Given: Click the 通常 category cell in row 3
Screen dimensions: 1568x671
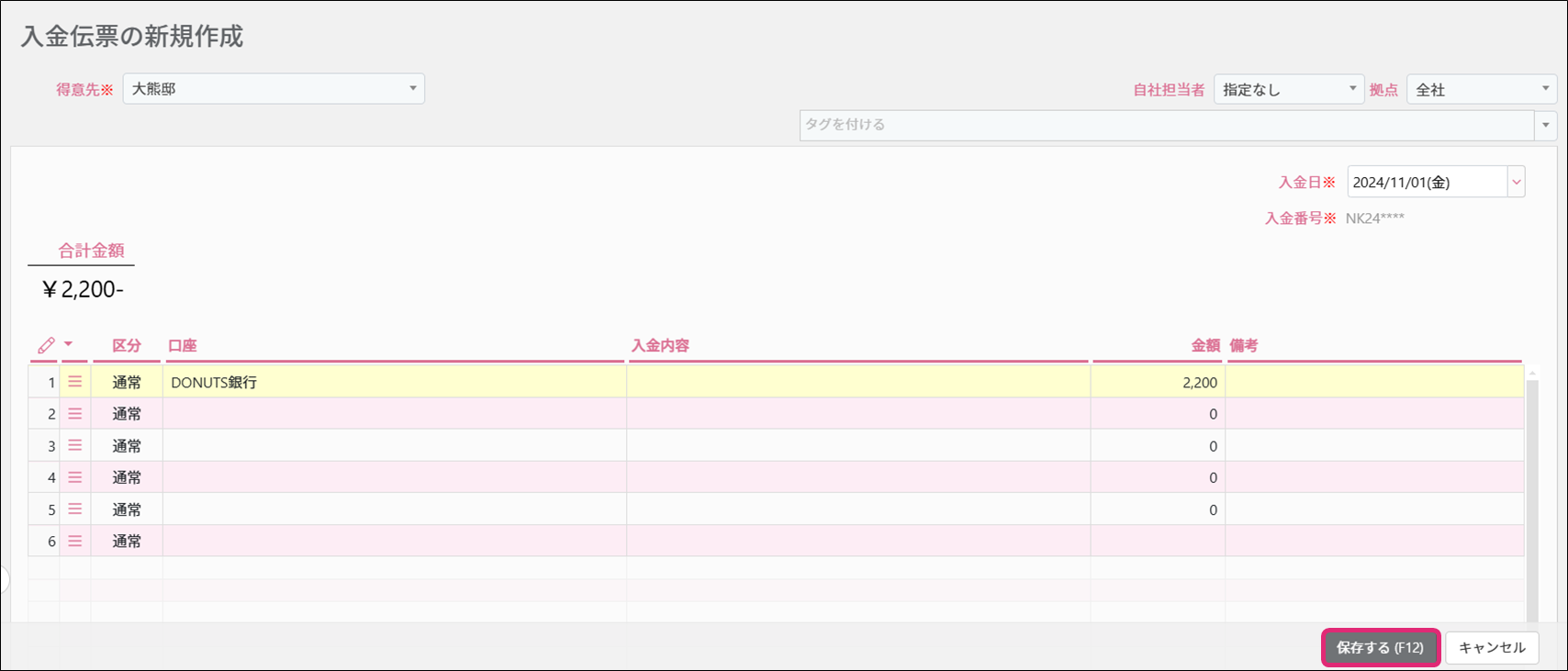Looking at the screenshot, I should click(127, 445).
